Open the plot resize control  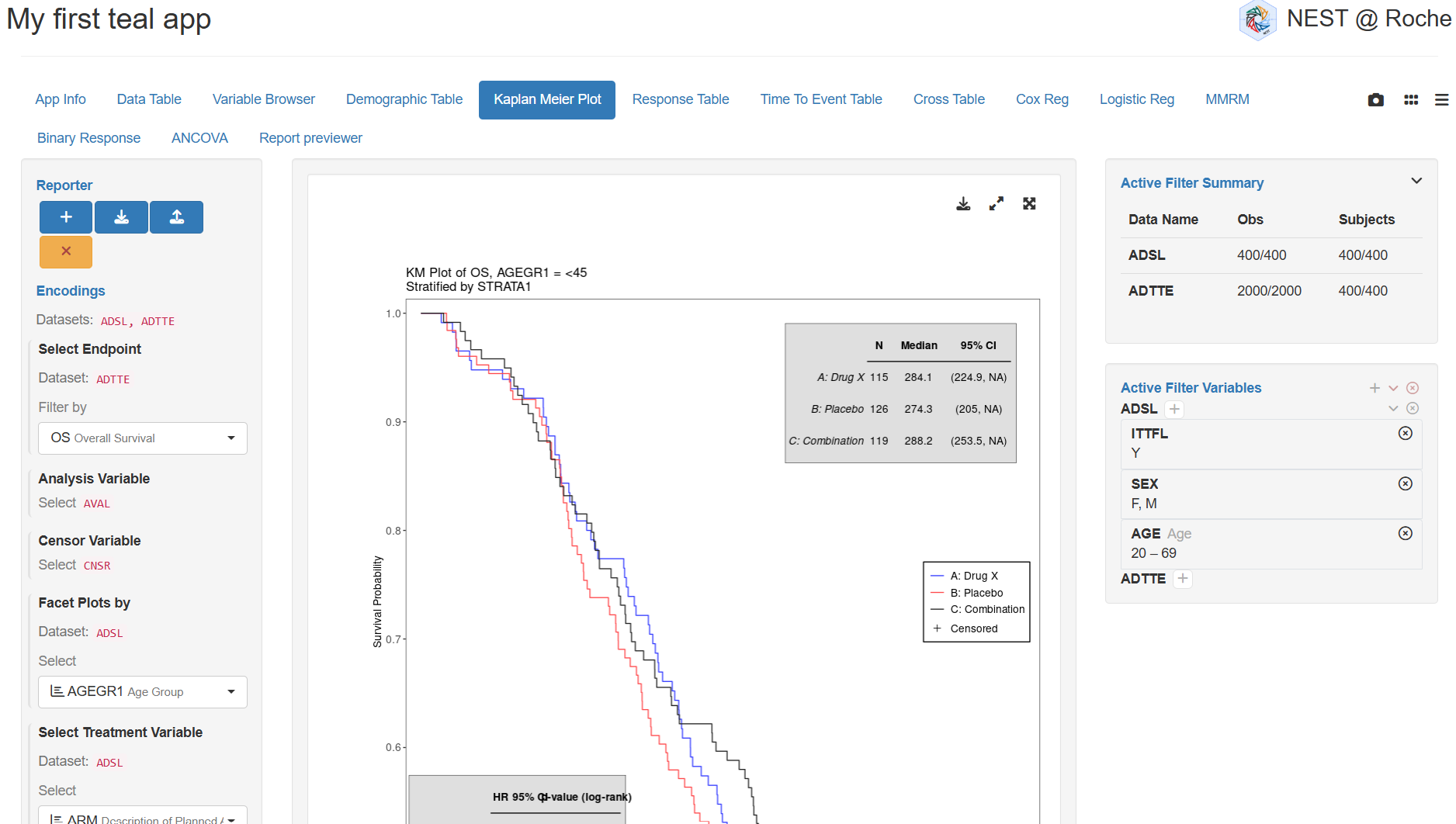996,203
